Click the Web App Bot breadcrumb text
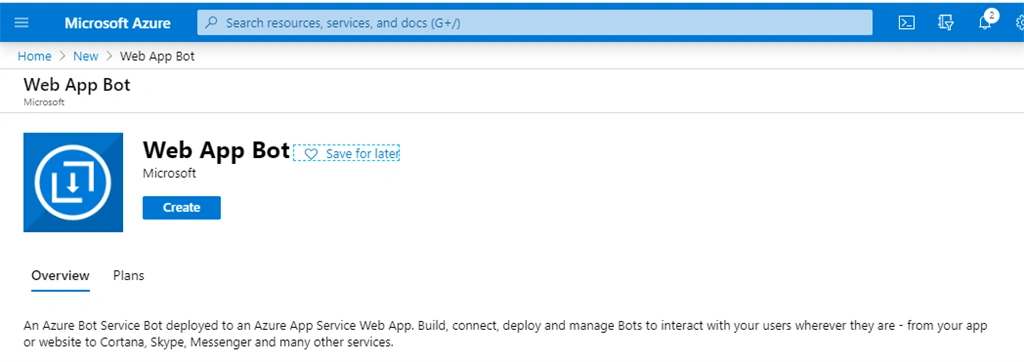 [157, 56]
